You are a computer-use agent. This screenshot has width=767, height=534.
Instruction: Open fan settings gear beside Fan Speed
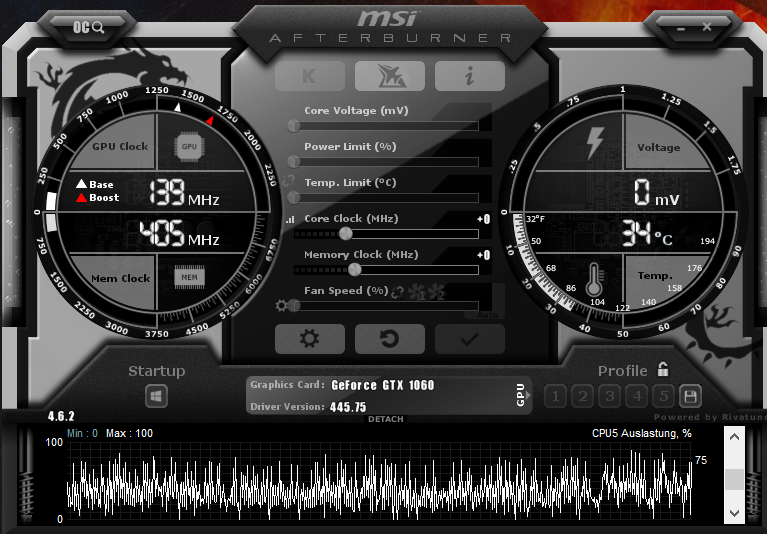(281, 306)
